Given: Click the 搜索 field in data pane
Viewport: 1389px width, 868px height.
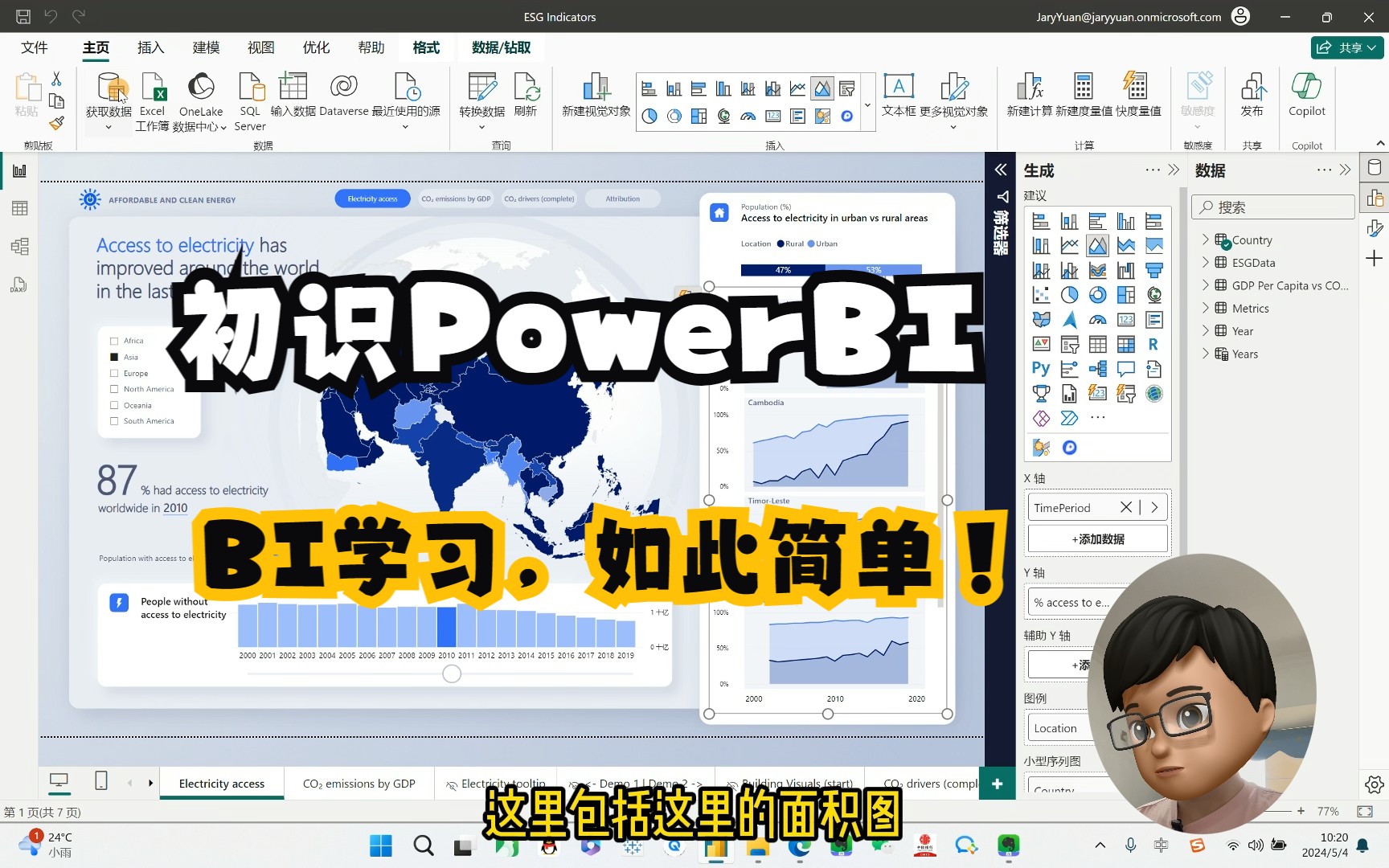Looking at the screenshot, I should point(1272,207).
